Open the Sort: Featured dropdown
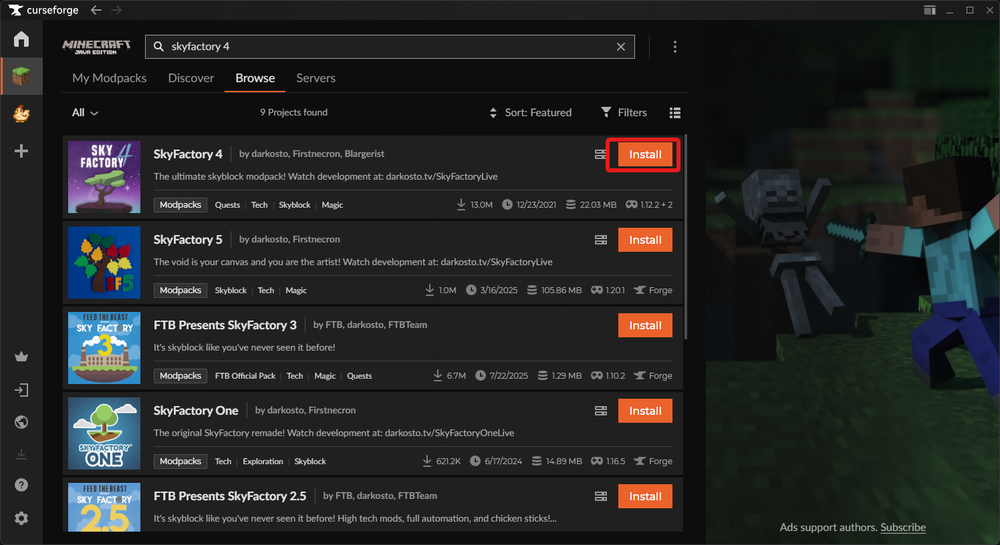 tap(530, 113)
